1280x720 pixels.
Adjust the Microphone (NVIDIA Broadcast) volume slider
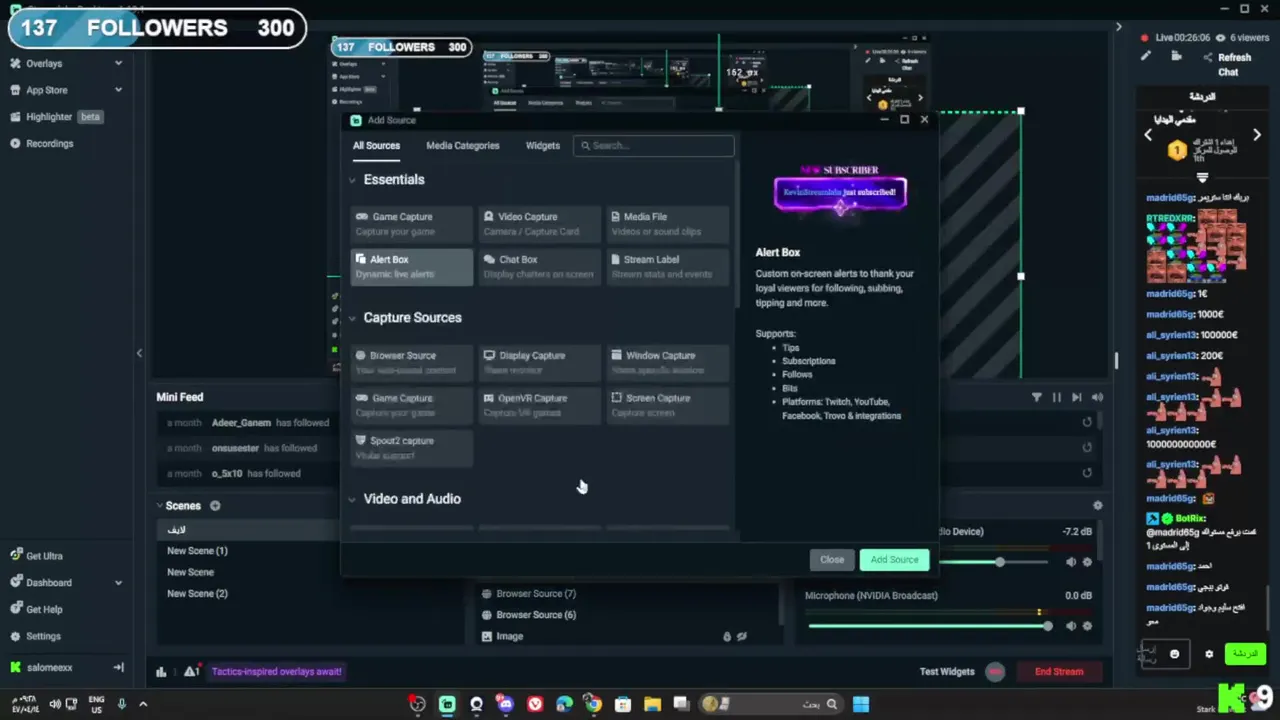point(928,626)
